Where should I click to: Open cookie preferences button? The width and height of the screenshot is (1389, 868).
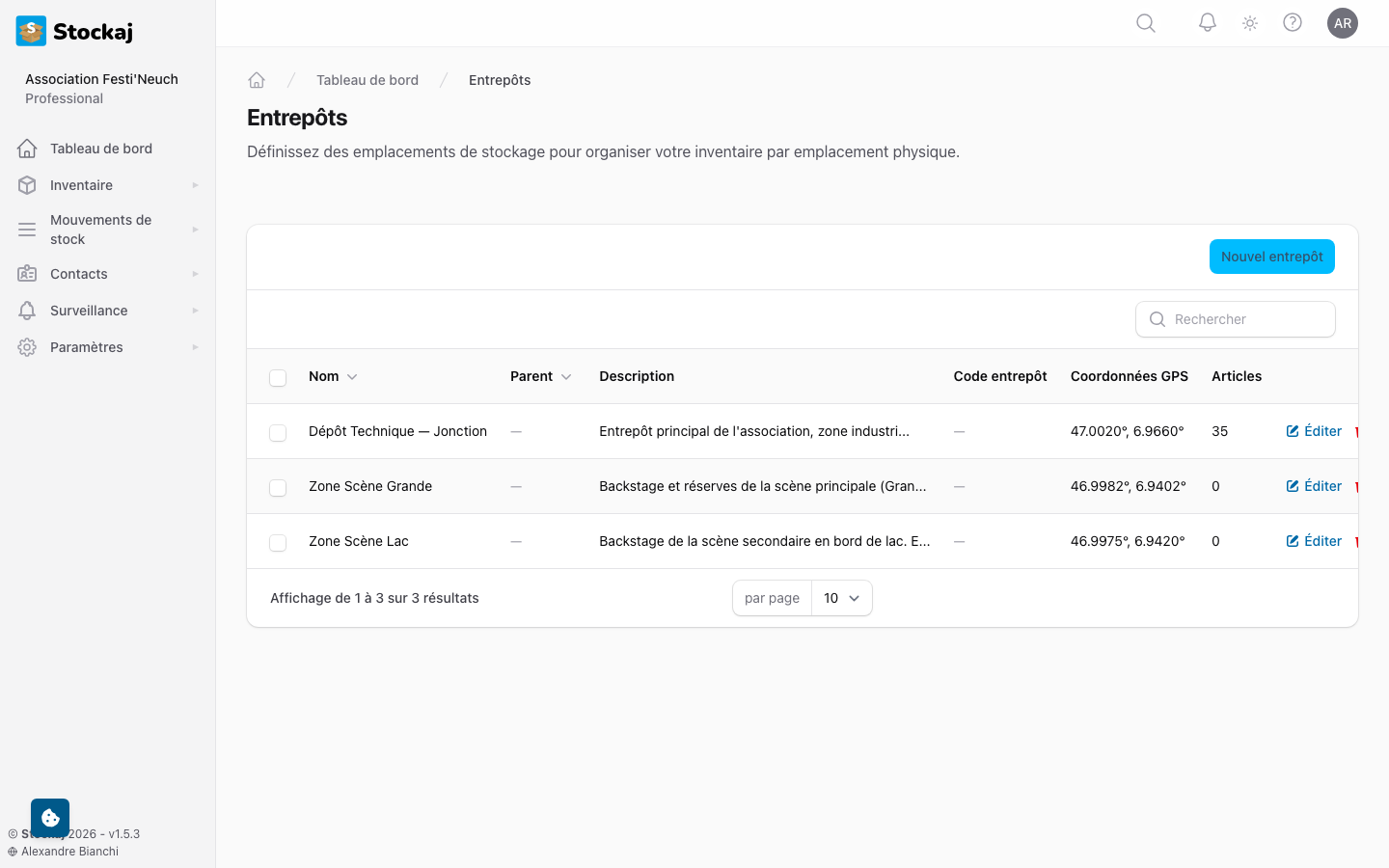click(x=50, y=818)
